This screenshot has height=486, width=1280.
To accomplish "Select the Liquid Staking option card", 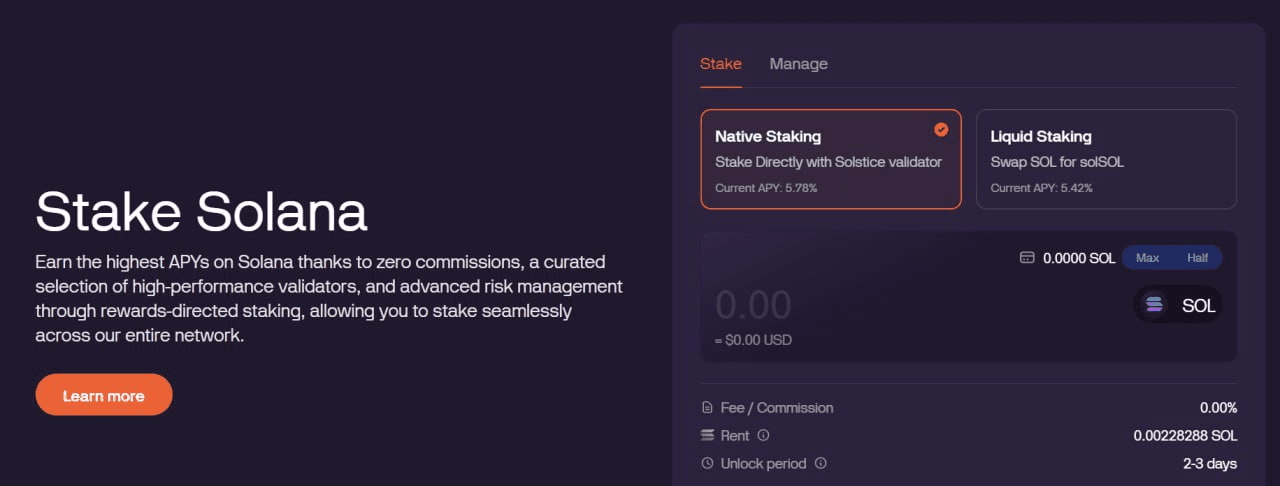I will [1105, 159].
